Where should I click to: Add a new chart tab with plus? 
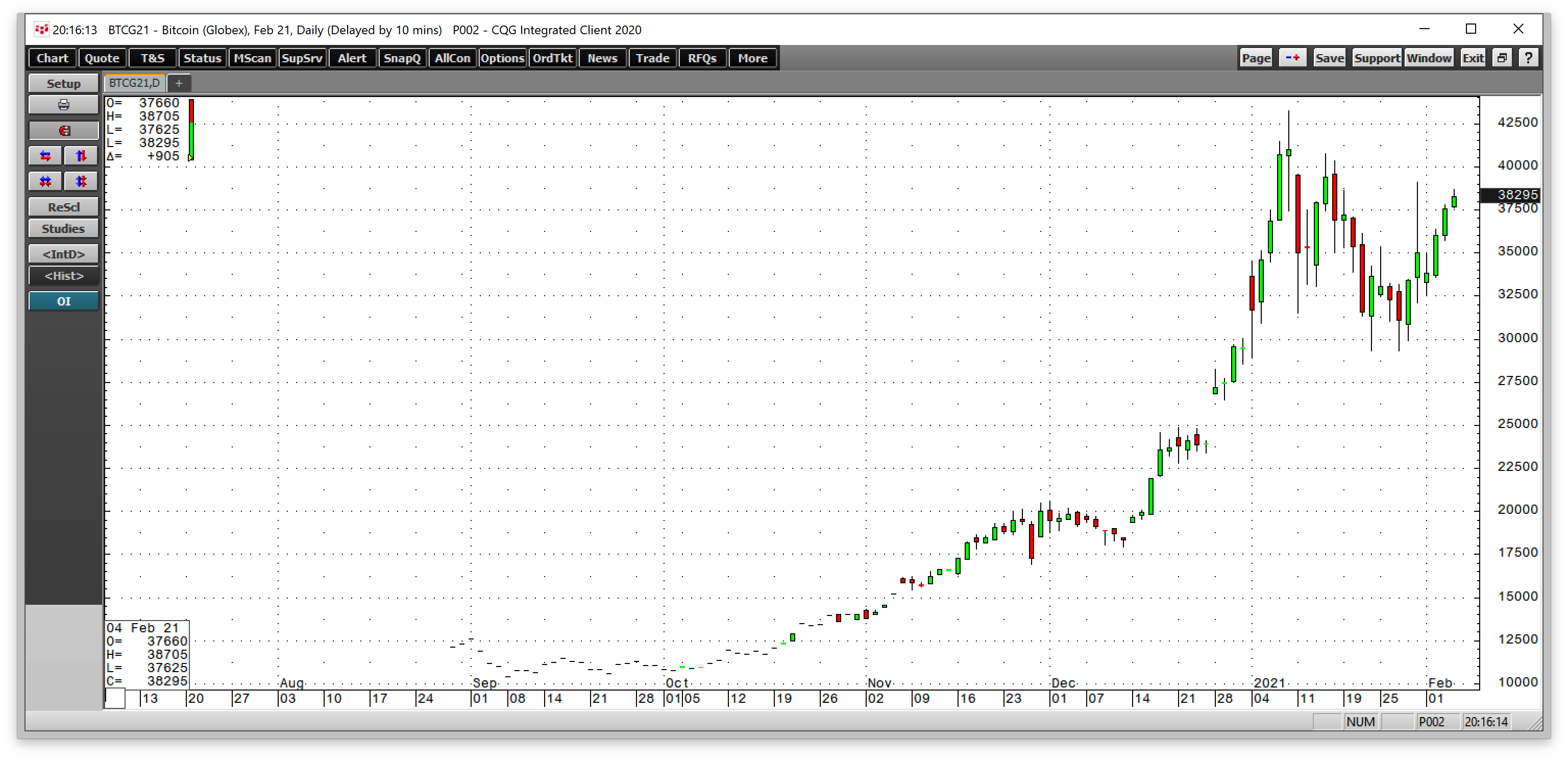(x=179, y=83)
